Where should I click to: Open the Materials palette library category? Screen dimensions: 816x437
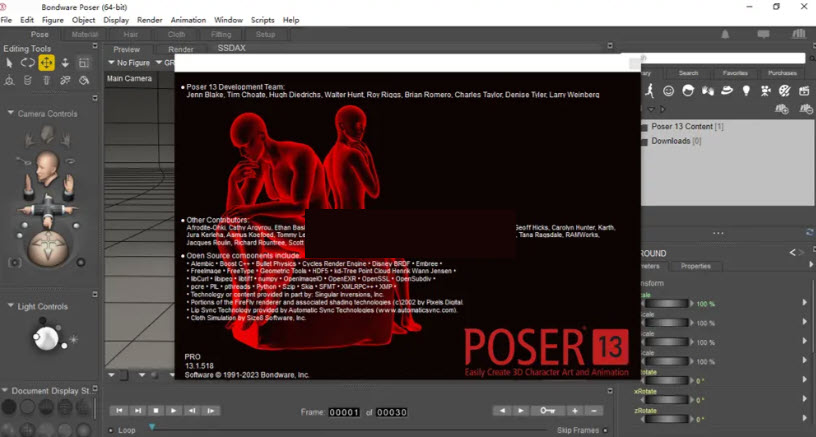point(785,91)
